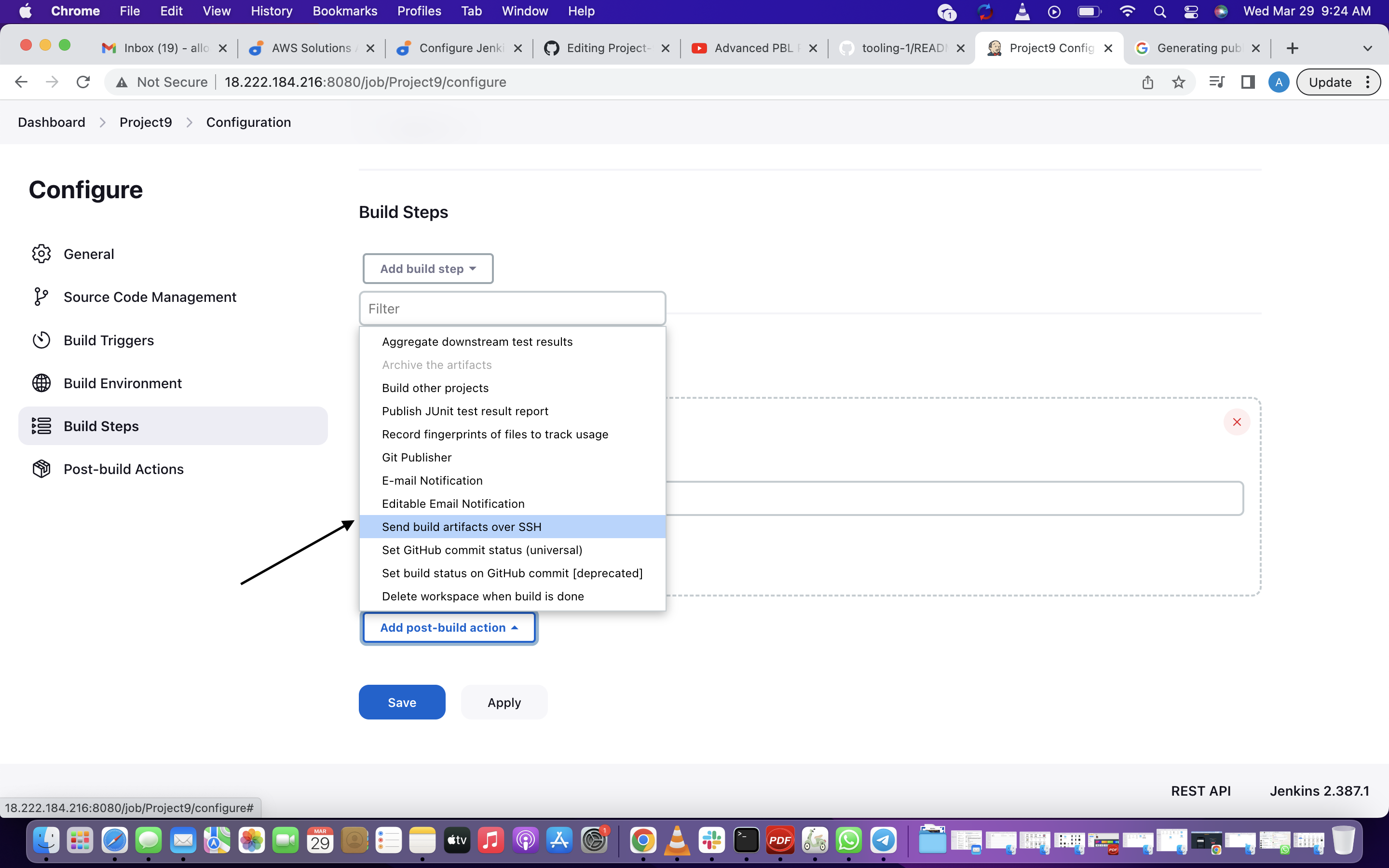The width and height of the screenshot is (1389, 868).
Task: Select the Build Triggers clock icon
Action: pyautogui.click(x=41, y=340)
